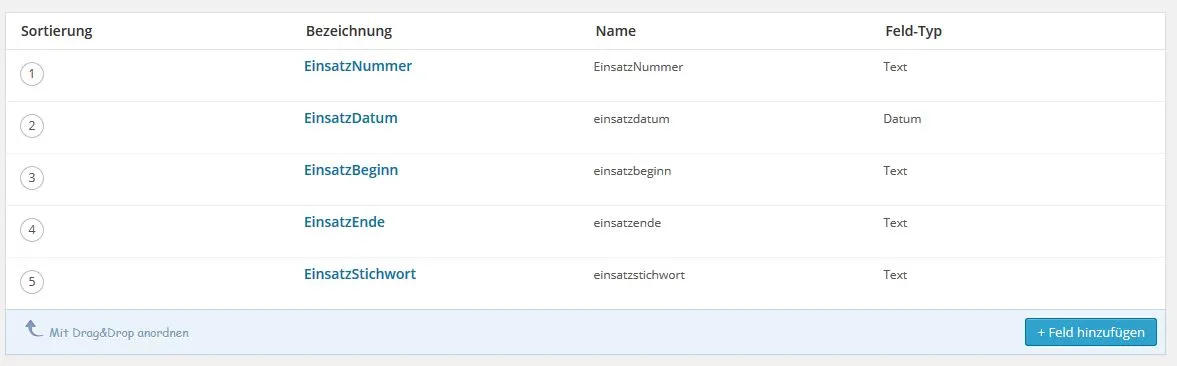Click the sort handle number 3
Viewport: 1177px width, 366px height.
(32, 178)
